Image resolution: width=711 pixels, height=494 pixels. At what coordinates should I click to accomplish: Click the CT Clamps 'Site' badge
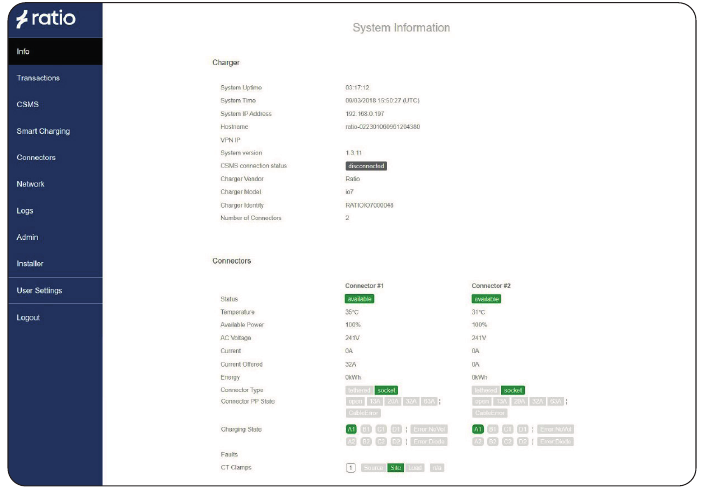(395, 468)
